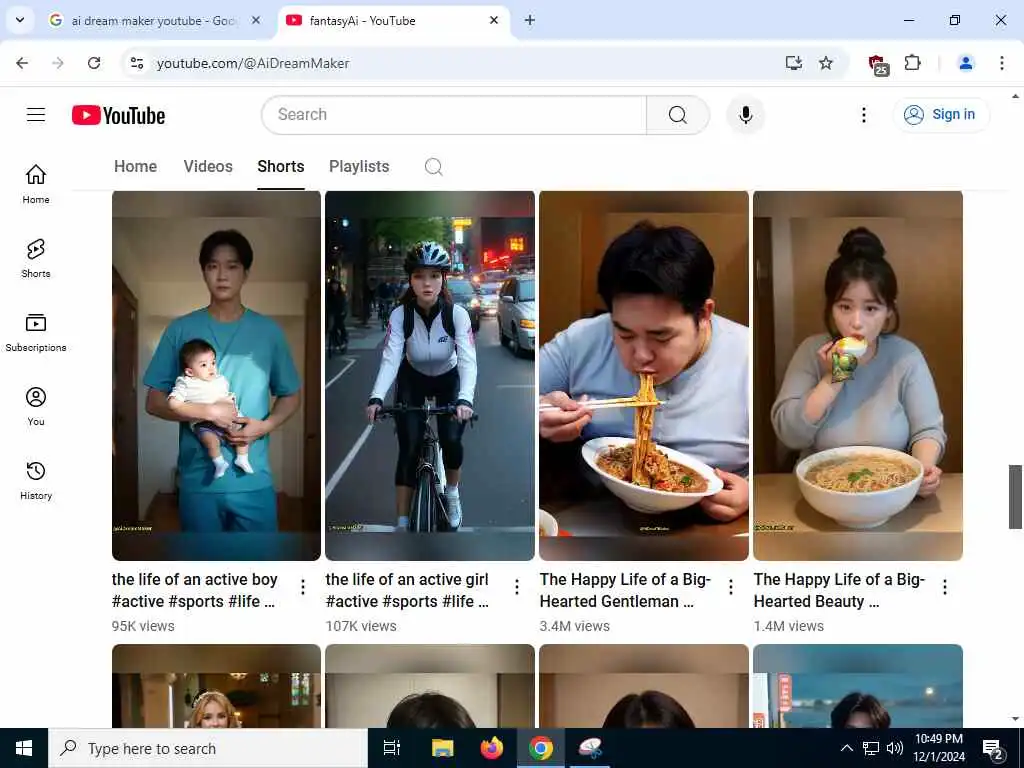The width and height of the screenshot is (1024, 768).
Task: Open Task View on the taskbar
Action: coord(392,748)
